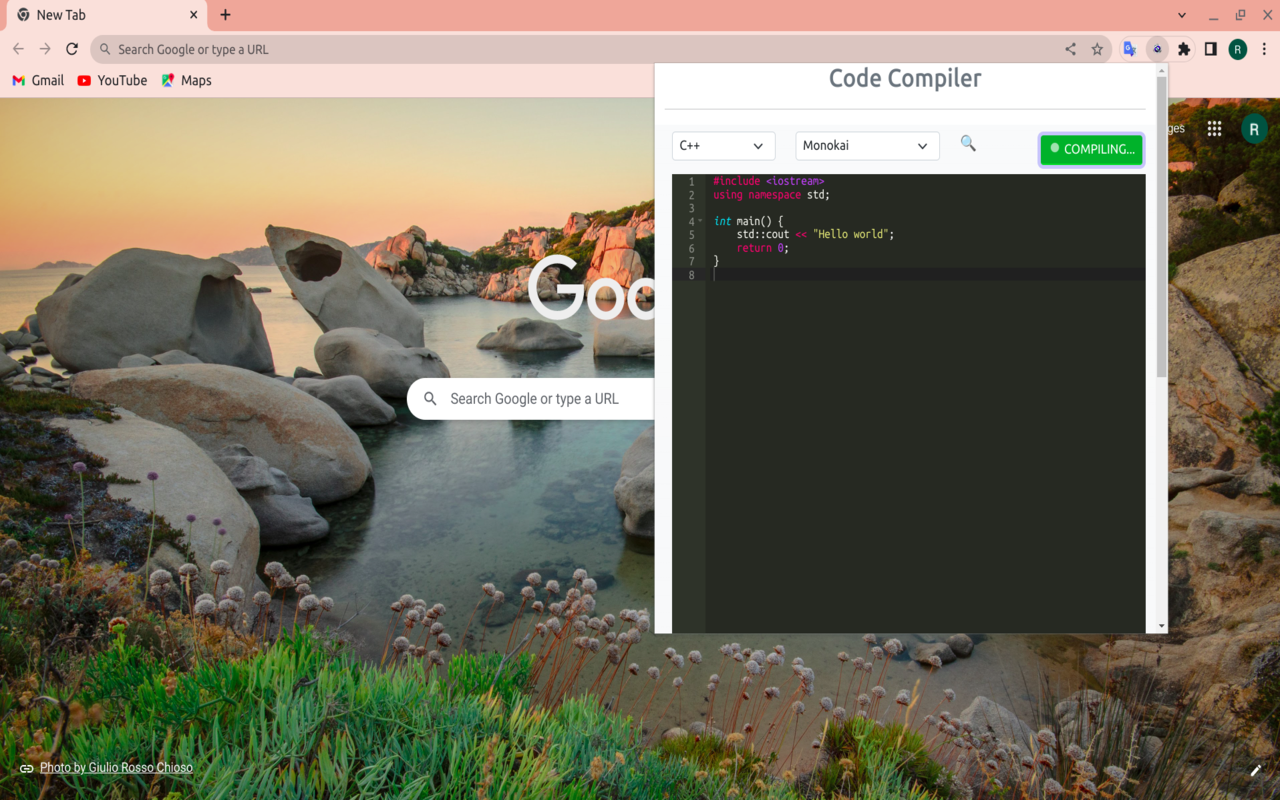1280x800 pixels.
Task: Collapse the main function fold arrow
Action: (700, 221)
